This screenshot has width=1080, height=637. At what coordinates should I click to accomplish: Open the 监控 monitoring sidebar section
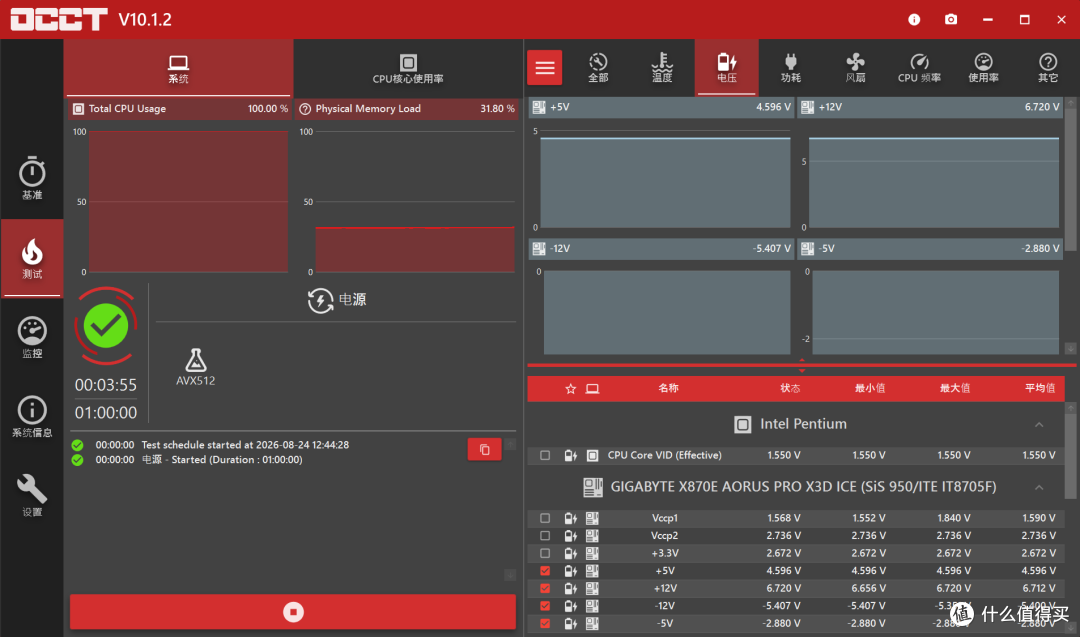pyautogui.click(x=32, y=337)
